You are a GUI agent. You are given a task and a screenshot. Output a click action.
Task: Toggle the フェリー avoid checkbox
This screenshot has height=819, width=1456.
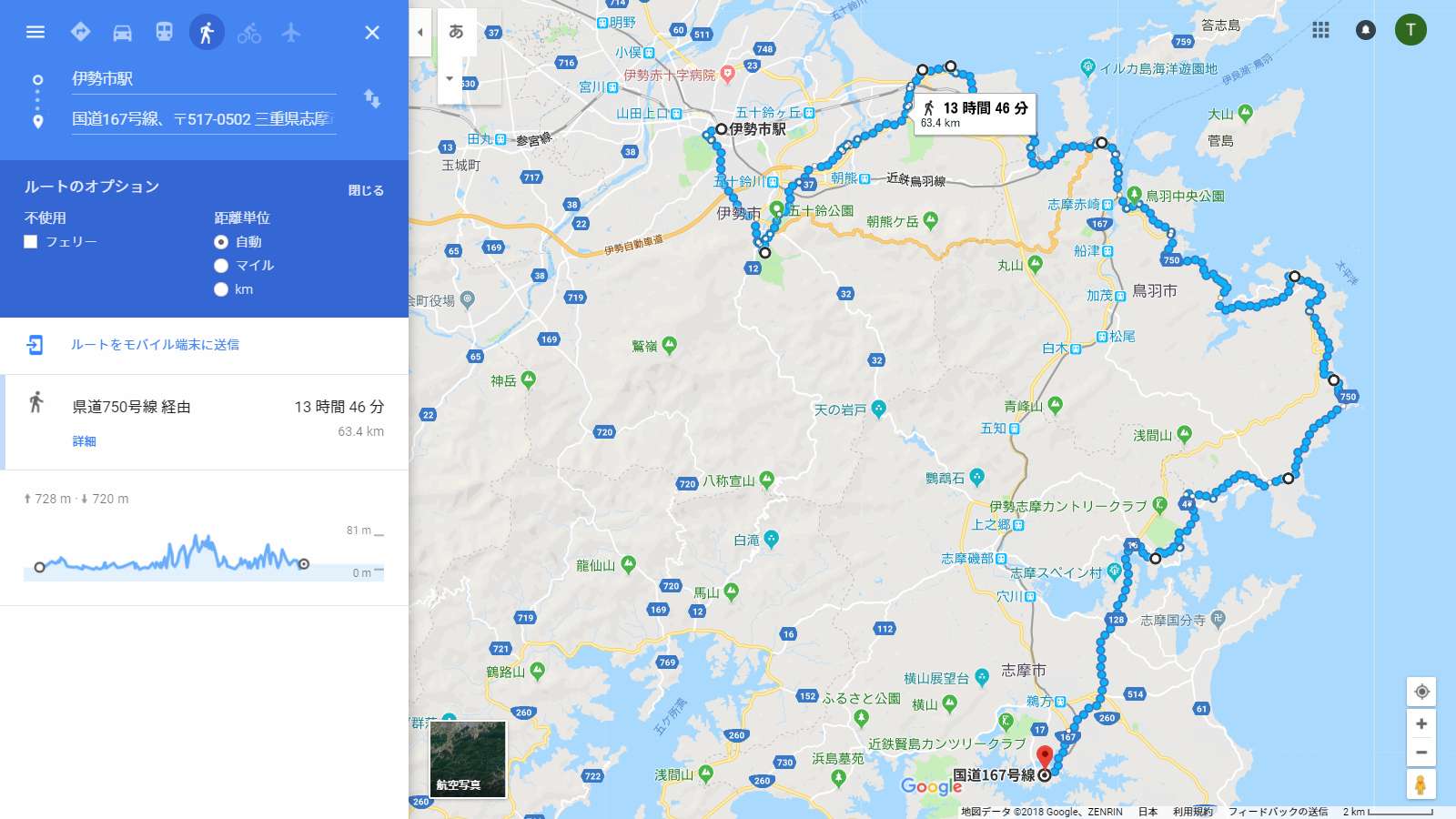[x=31, y=241]
